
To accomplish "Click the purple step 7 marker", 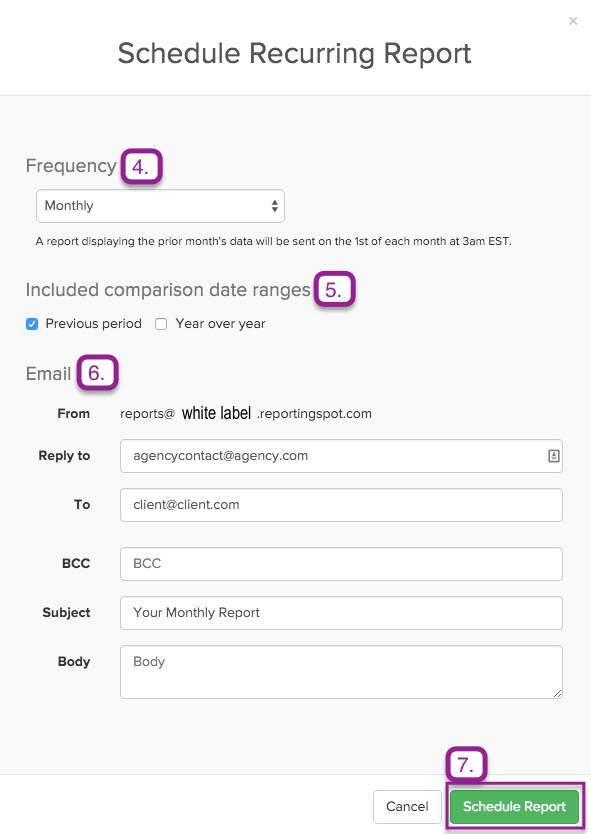I will click(466, 764).
